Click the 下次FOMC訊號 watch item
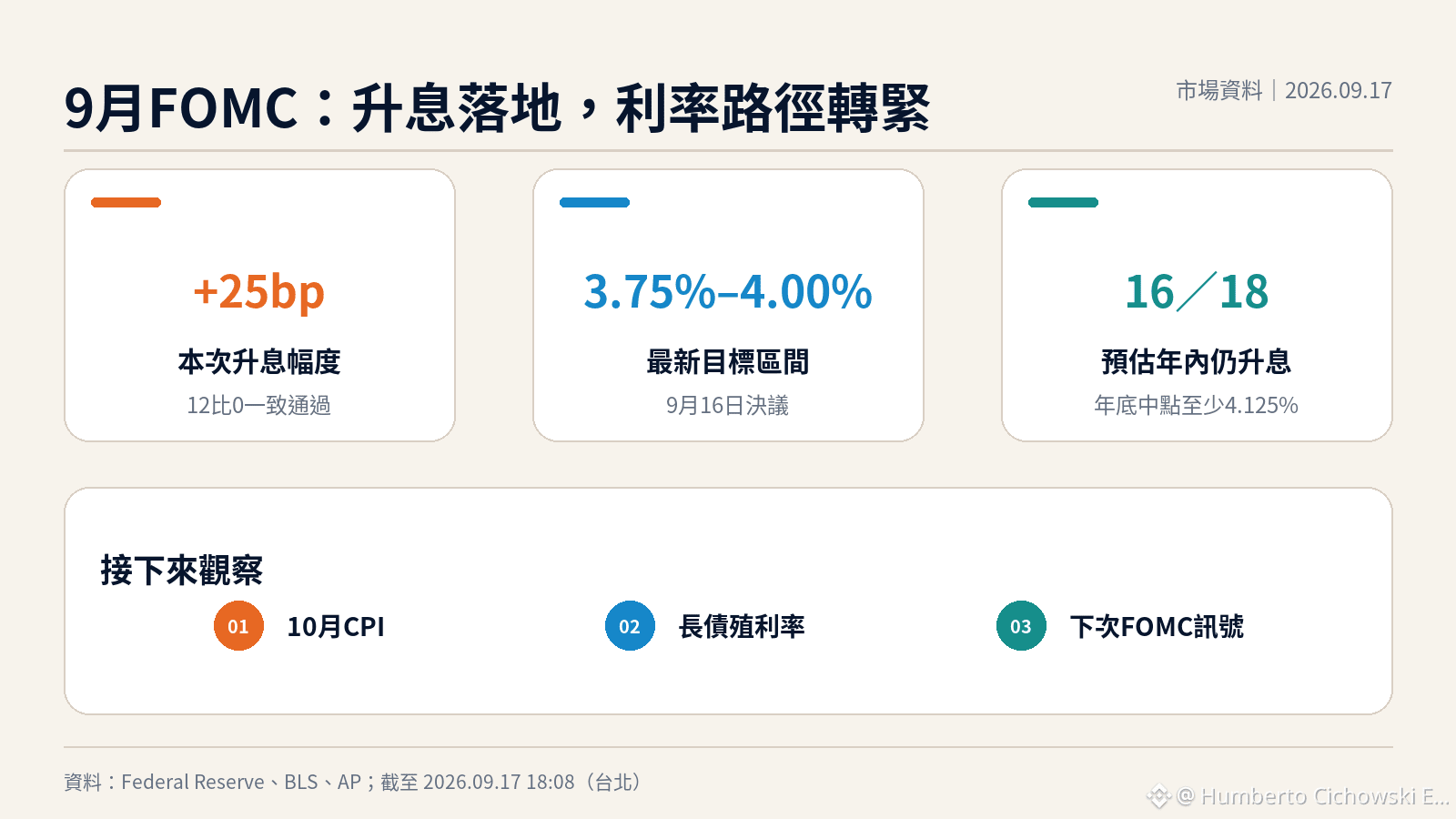The width and height of the screenshot is (1456, 819). click(x=1157, y=627)
